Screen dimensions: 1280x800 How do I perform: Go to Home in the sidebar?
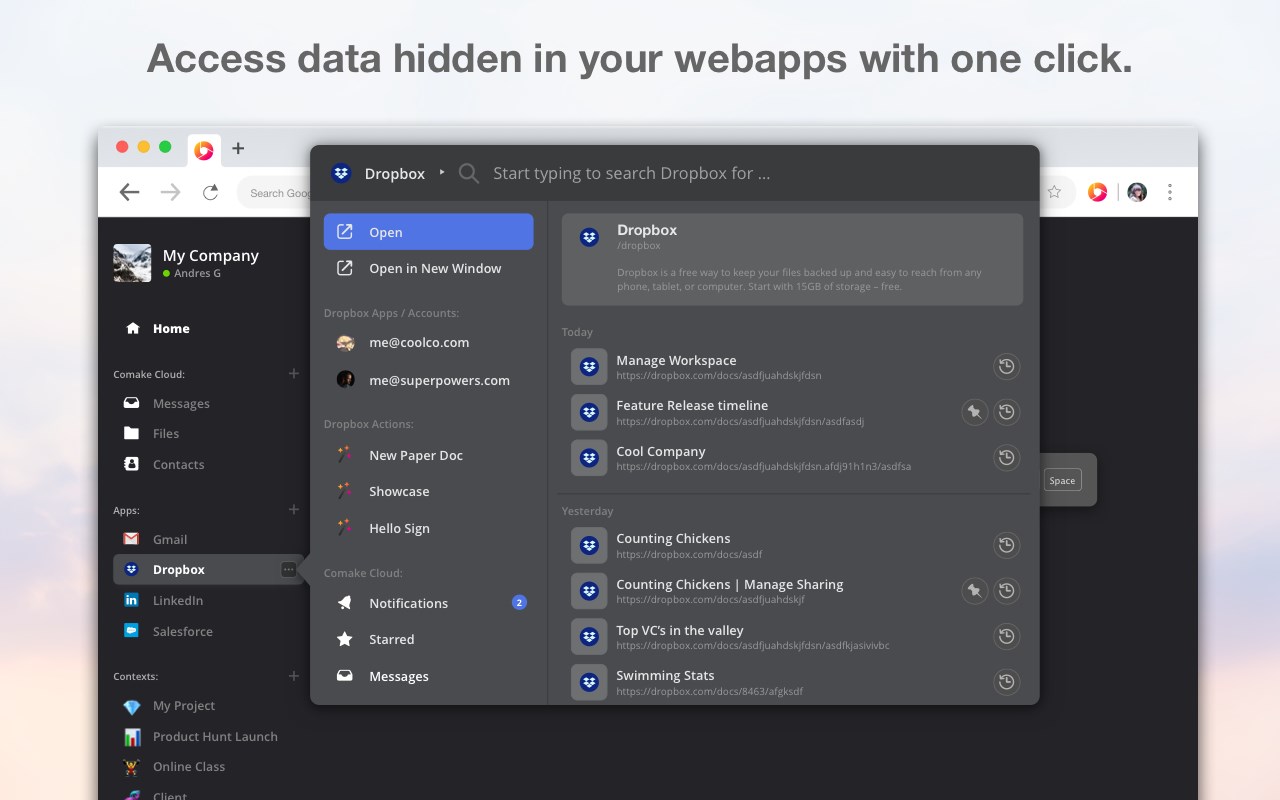coord(171,329)
